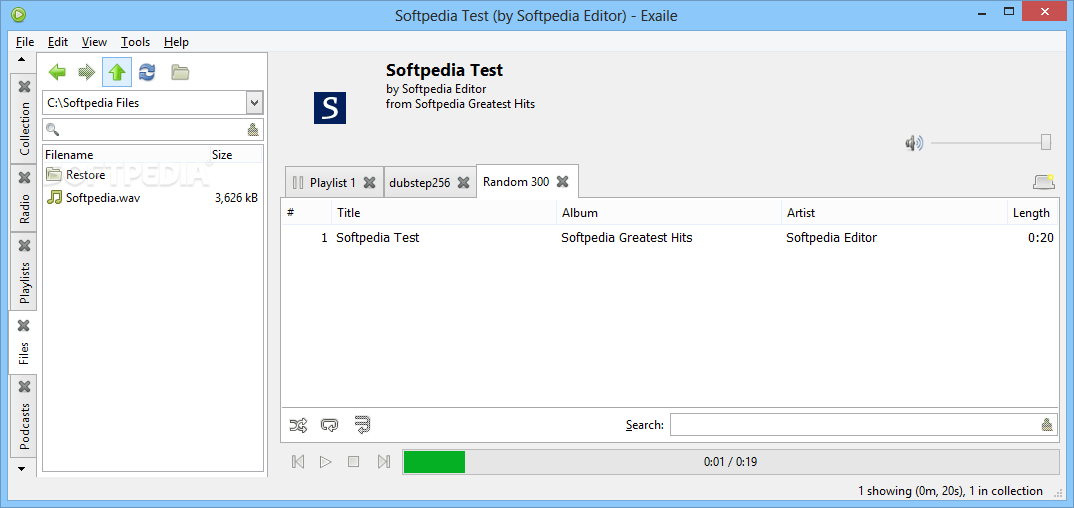Image resolution: width=1074 pixels, height=508 pixels.
Task: Open the Radio side panel
Action: point(25,209)
